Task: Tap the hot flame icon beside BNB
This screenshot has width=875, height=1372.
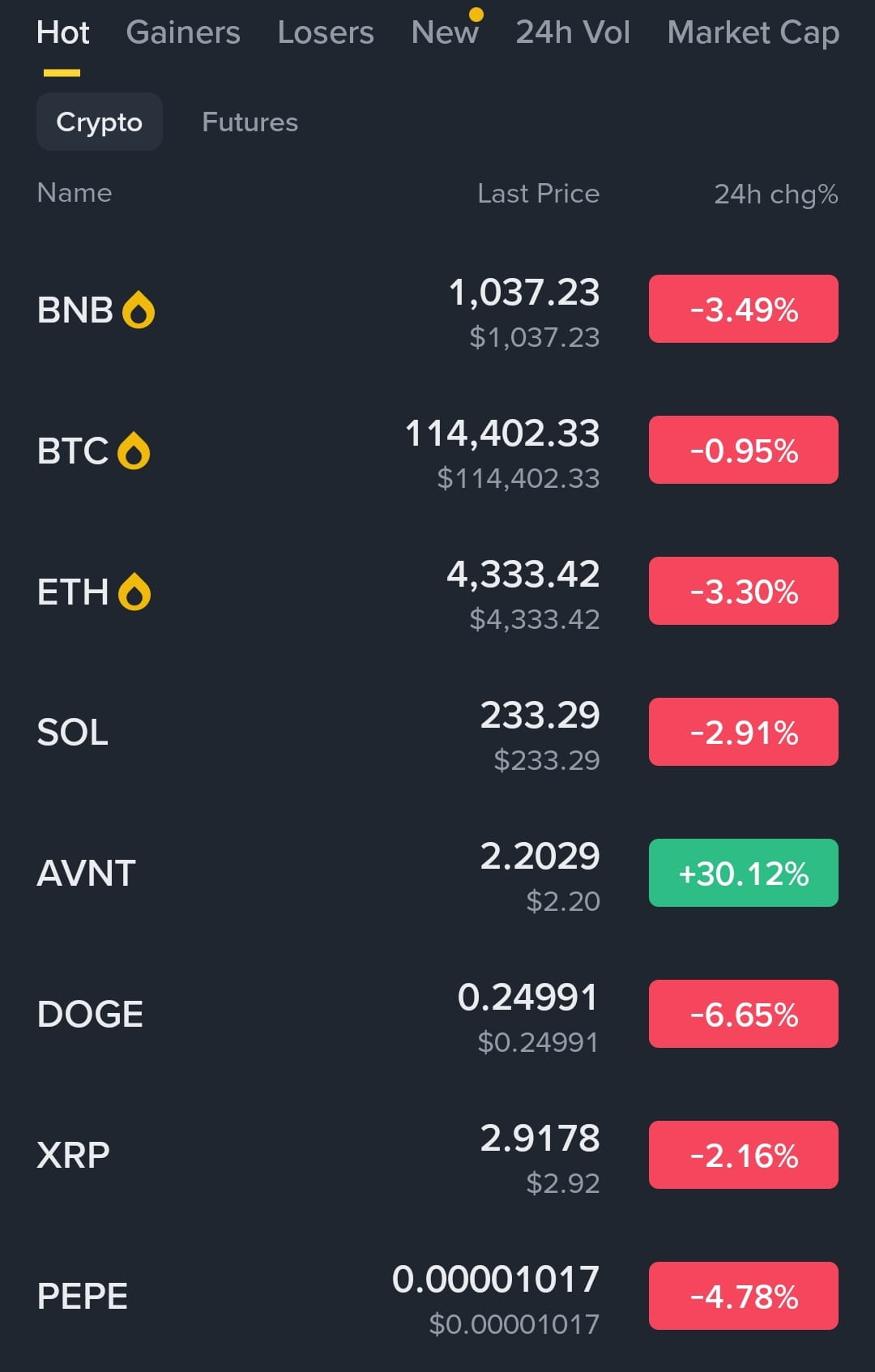Action: [139, 310]
